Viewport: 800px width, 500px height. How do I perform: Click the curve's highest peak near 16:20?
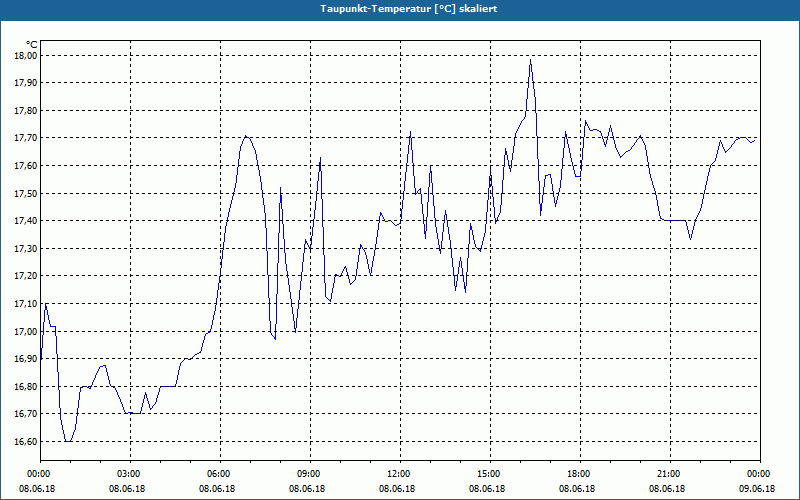531,60
